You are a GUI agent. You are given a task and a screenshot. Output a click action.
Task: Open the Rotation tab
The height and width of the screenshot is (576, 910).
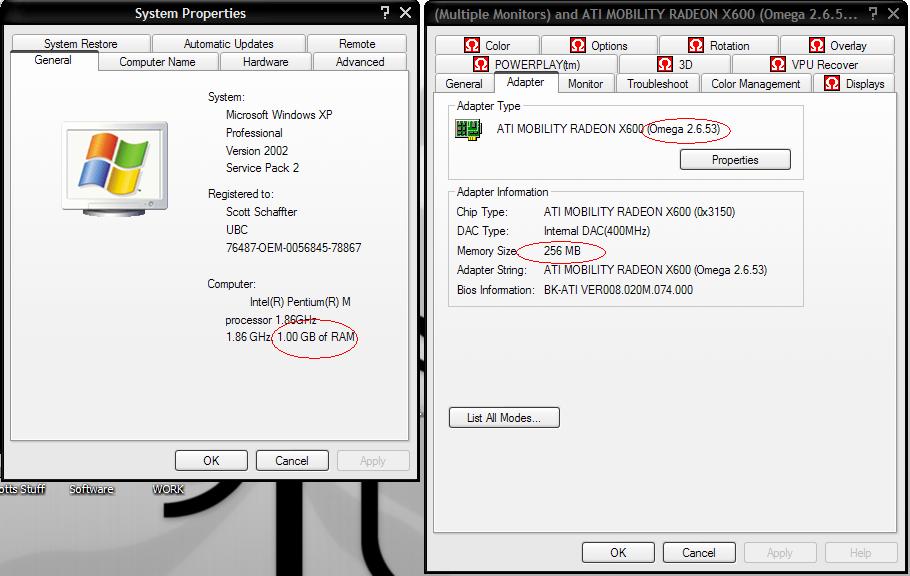click(718, 45)
